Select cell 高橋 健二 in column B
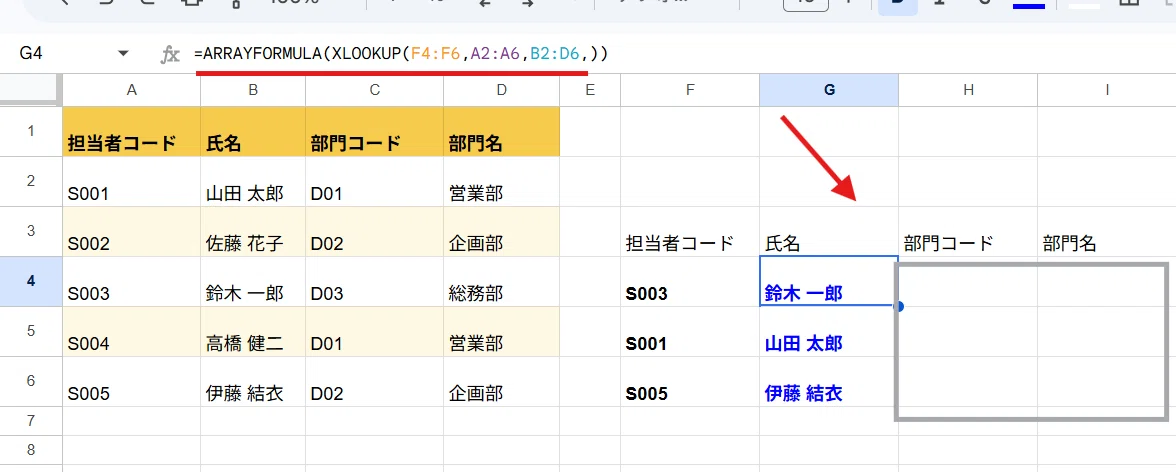Screen dimensions: 1176x472 click(253, 332)
